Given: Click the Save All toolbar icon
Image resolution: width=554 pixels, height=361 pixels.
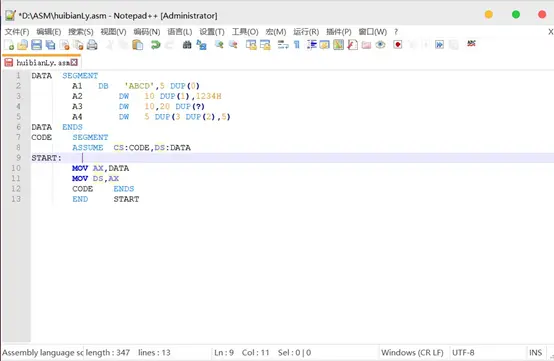Looking at the screenshot, I should [51, 45].
